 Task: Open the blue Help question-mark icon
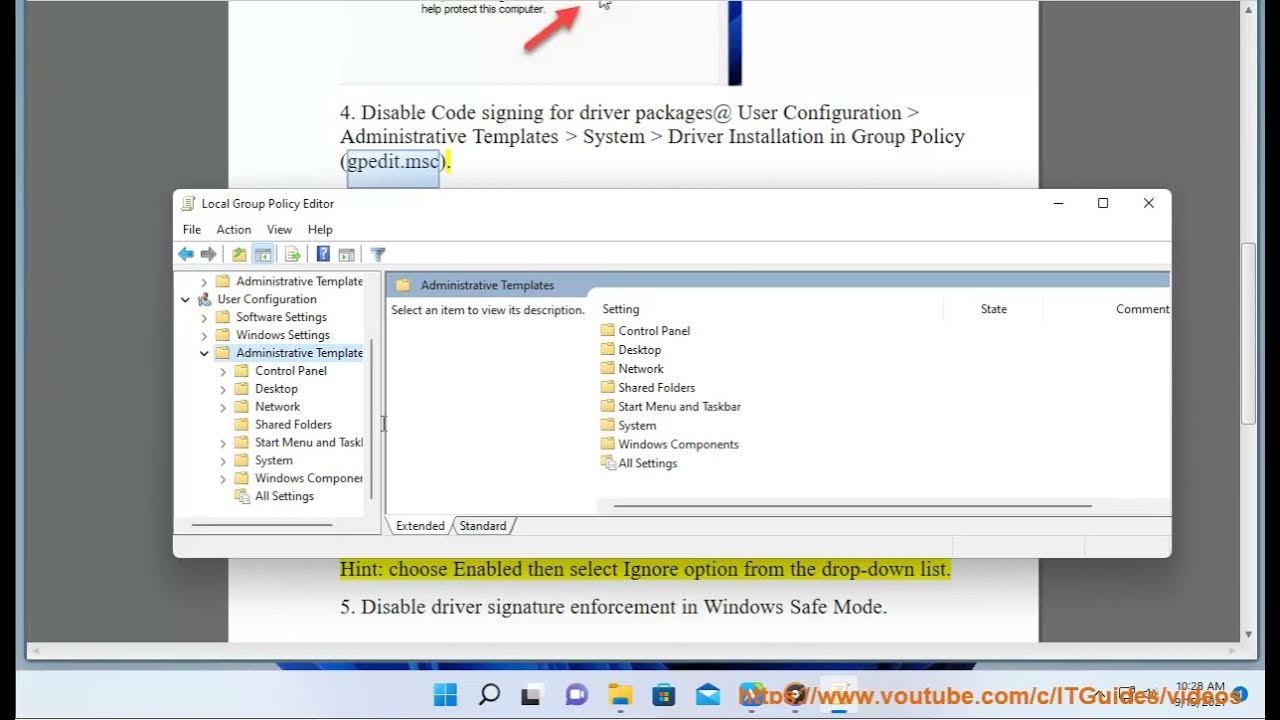[323, 255]
